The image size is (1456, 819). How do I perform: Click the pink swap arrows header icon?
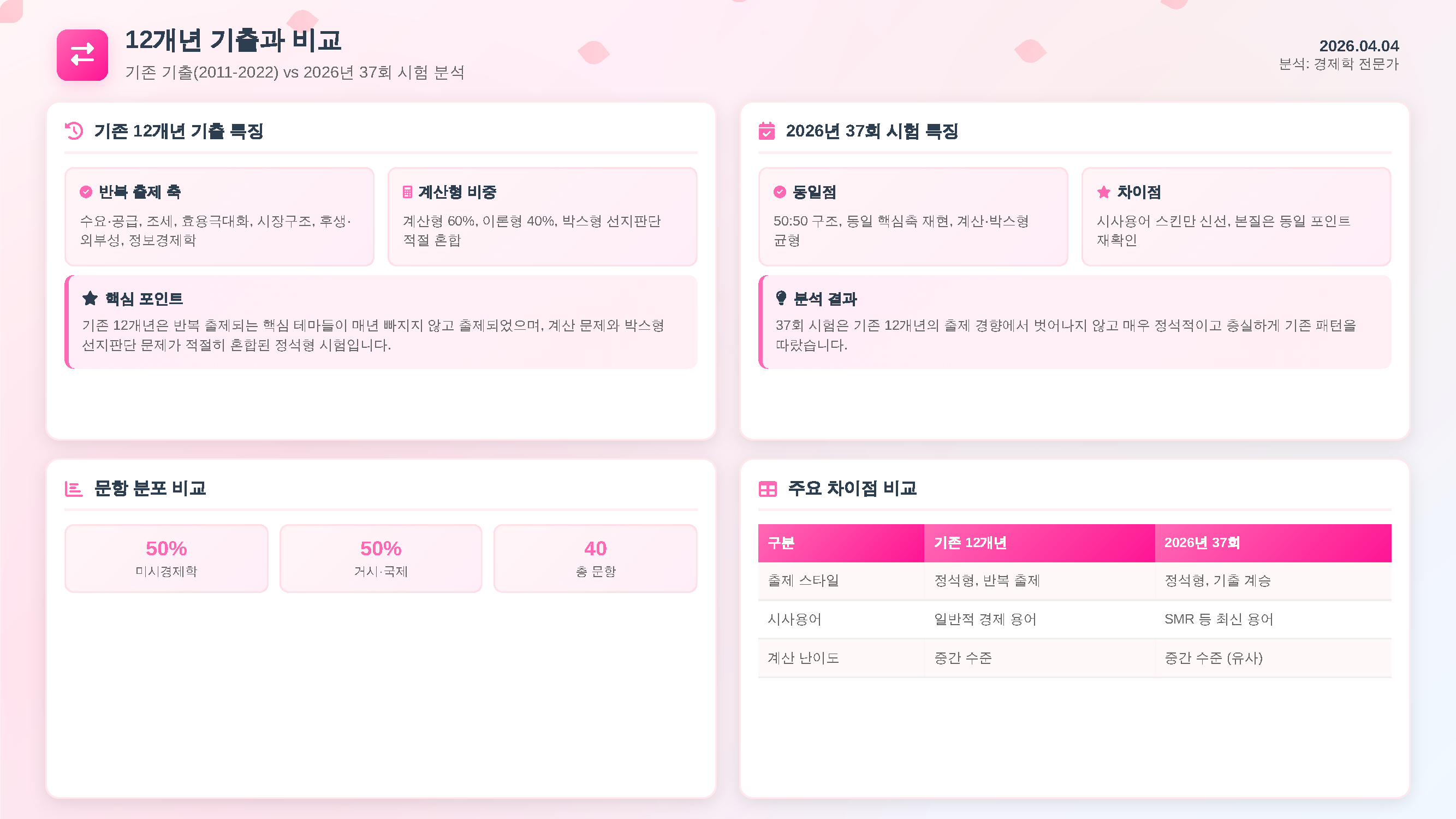tap(82, 55)
